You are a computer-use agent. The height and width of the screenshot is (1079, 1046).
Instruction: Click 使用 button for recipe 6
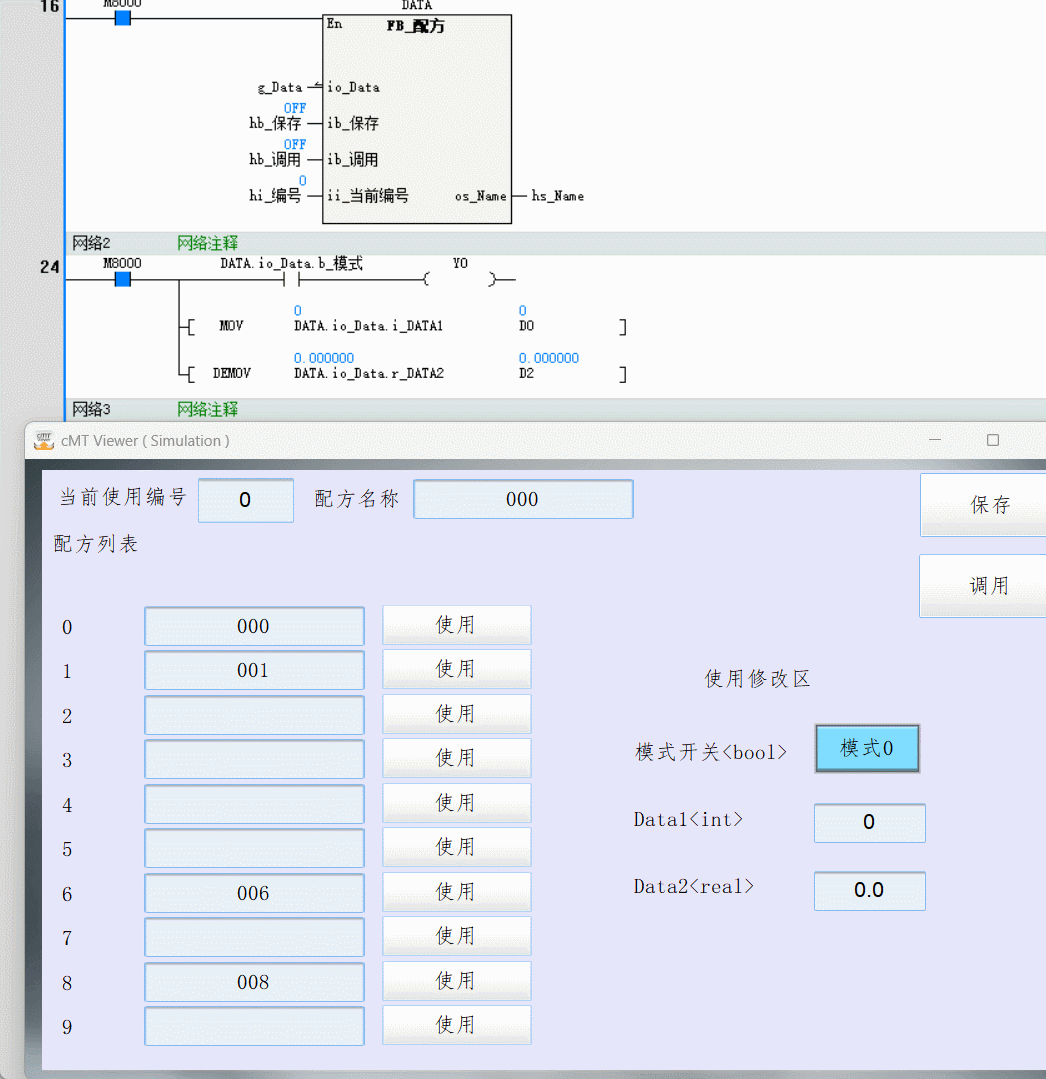(x=456, y=892)
